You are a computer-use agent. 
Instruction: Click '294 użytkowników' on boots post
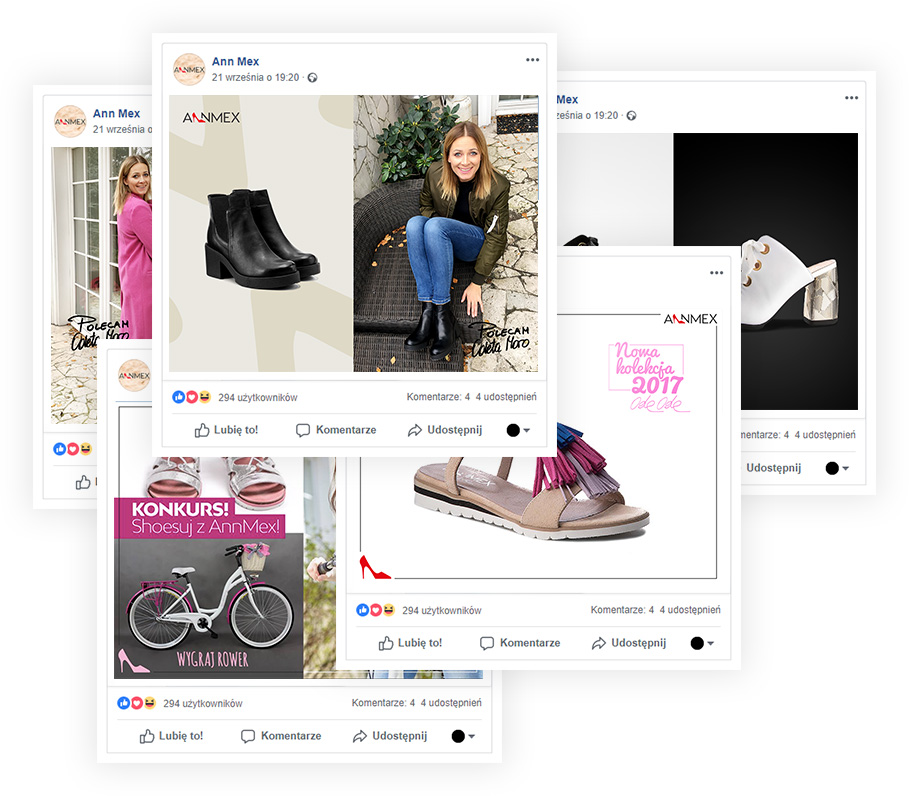click(x=257, y=398)
